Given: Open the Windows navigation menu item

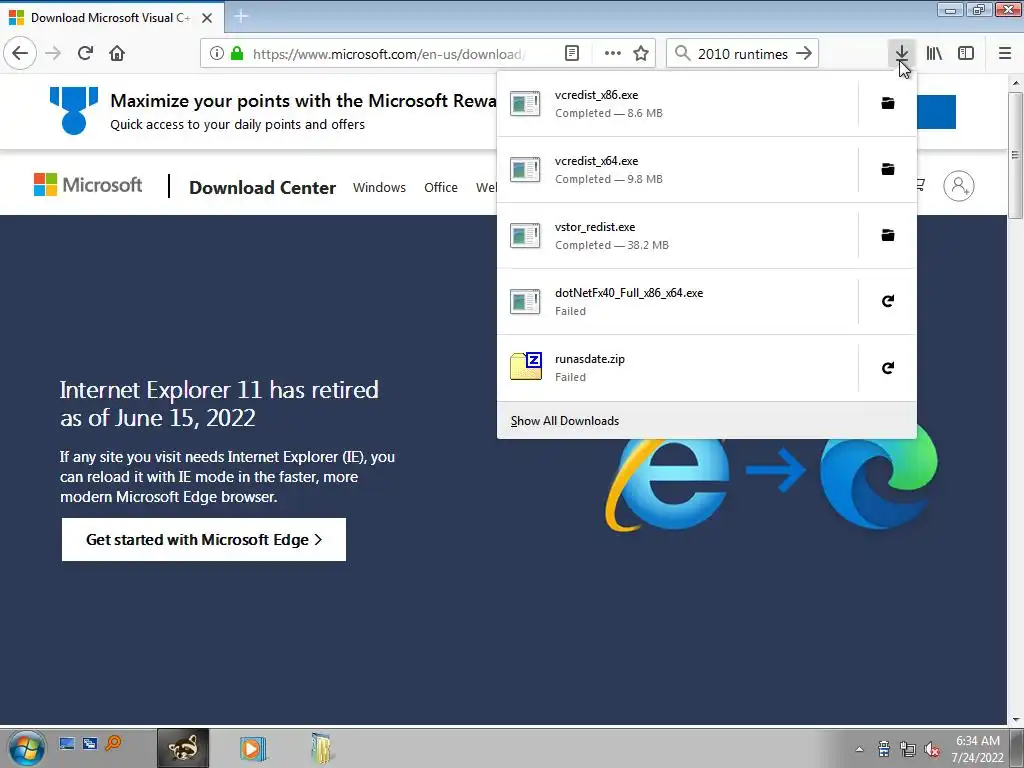Looking at the screenshot, I should [x=379, y=187].
